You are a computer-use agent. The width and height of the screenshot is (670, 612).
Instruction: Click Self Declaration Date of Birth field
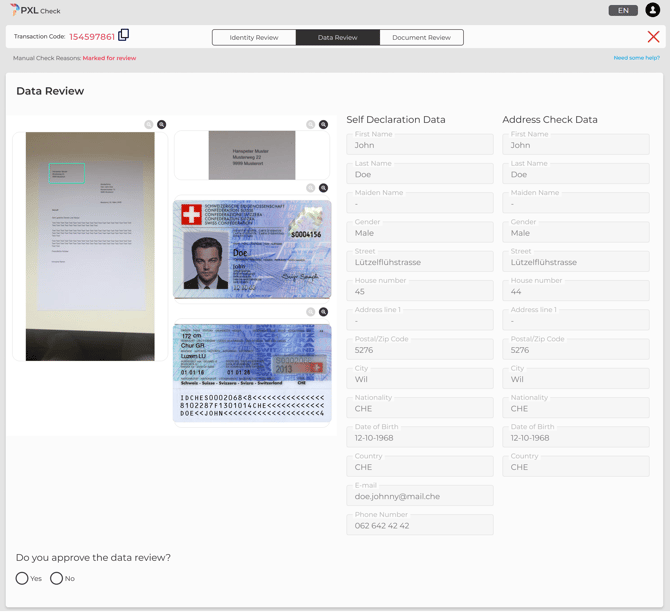pyautogui.click(x=420, y=437)
